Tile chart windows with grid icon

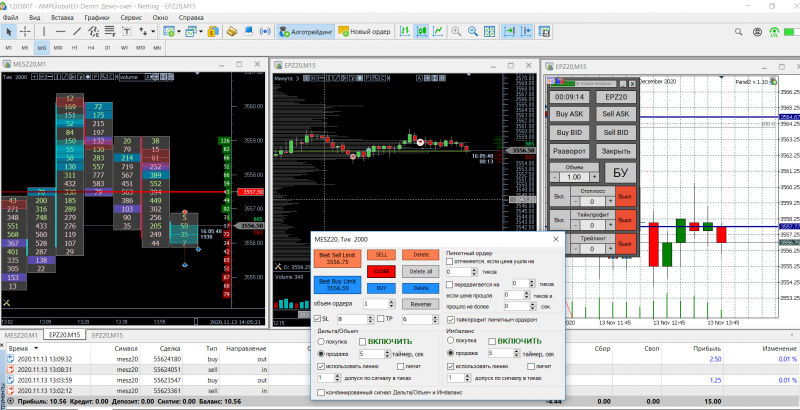[490, 32]
